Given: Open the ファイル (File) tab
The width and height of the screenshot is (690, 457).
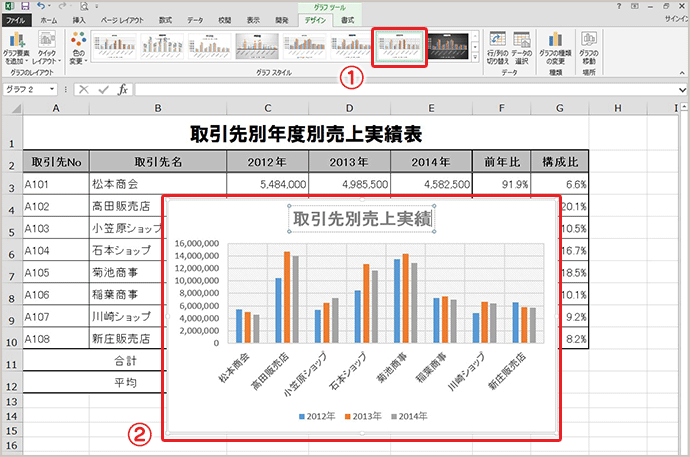Looking at the screenshot, I should click(x=15, y=19).
